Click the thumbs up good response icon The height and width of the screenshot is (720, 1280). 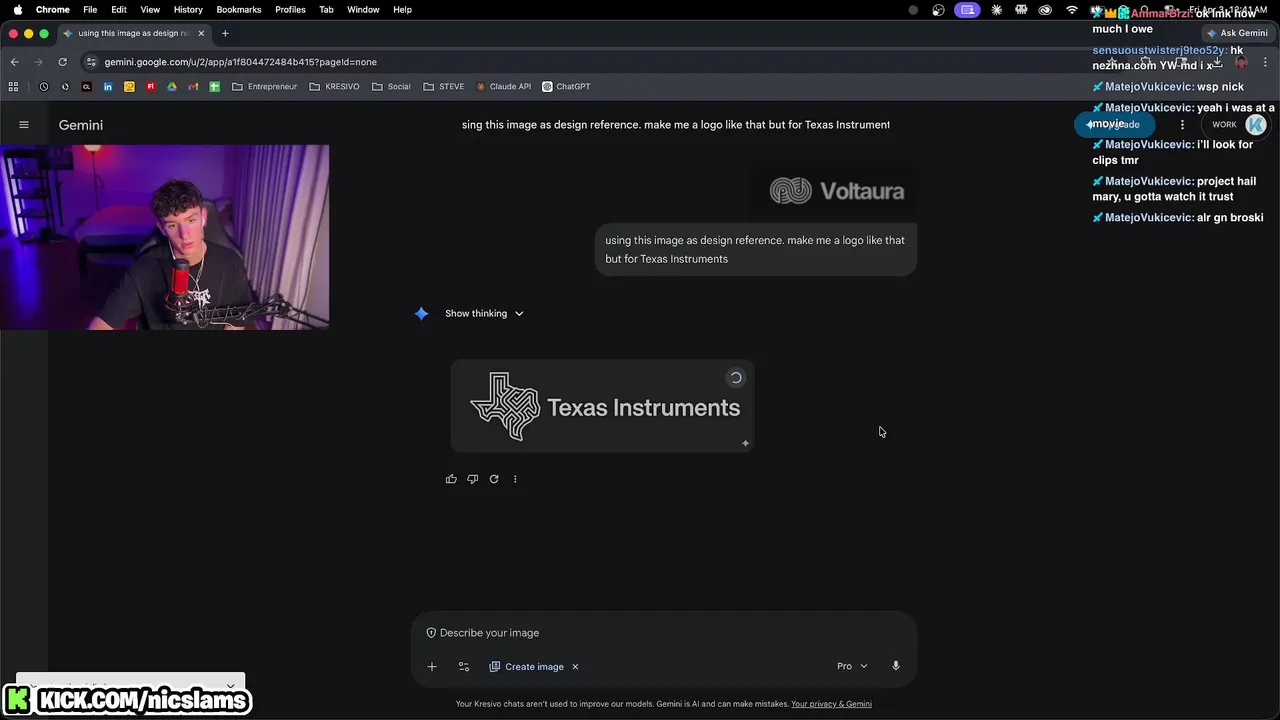pyautogui.click(x=451, y=479)
